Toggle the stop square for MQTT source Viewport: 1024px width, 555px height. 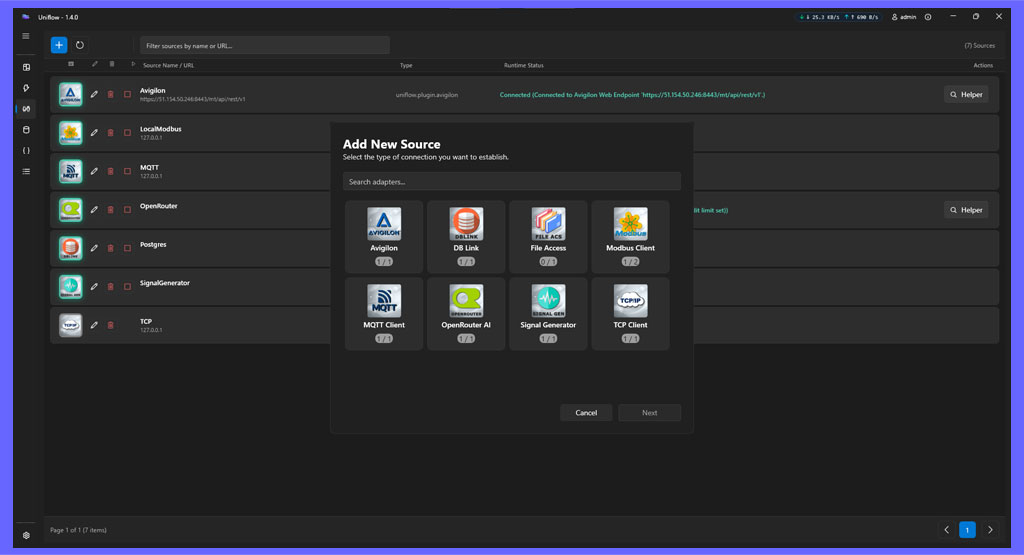127,171
